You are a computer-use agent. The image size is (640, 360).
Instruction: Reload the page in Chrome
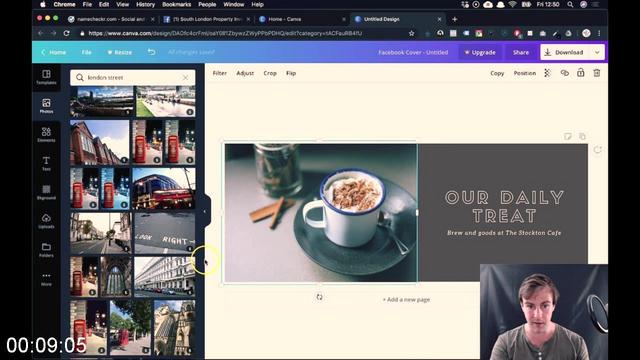click(67, 33)
